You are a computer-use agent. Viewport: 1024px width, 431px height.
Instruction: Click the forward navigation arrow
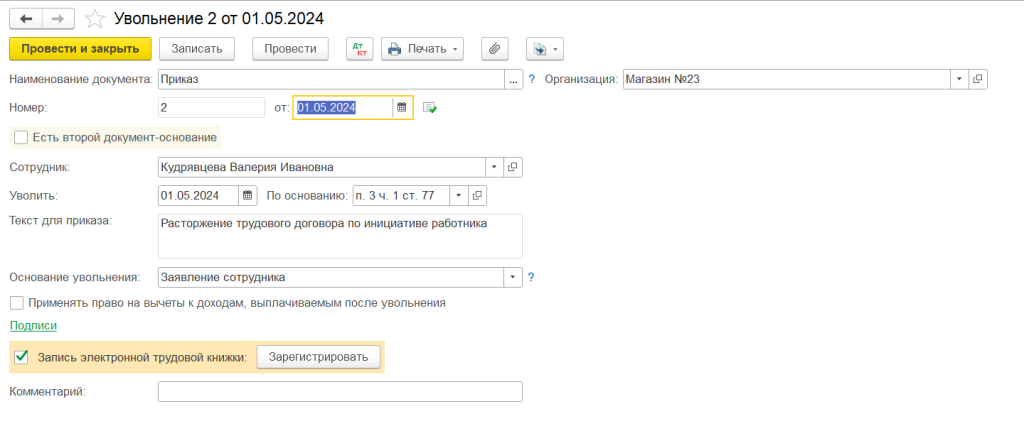[x=58, y=19]
